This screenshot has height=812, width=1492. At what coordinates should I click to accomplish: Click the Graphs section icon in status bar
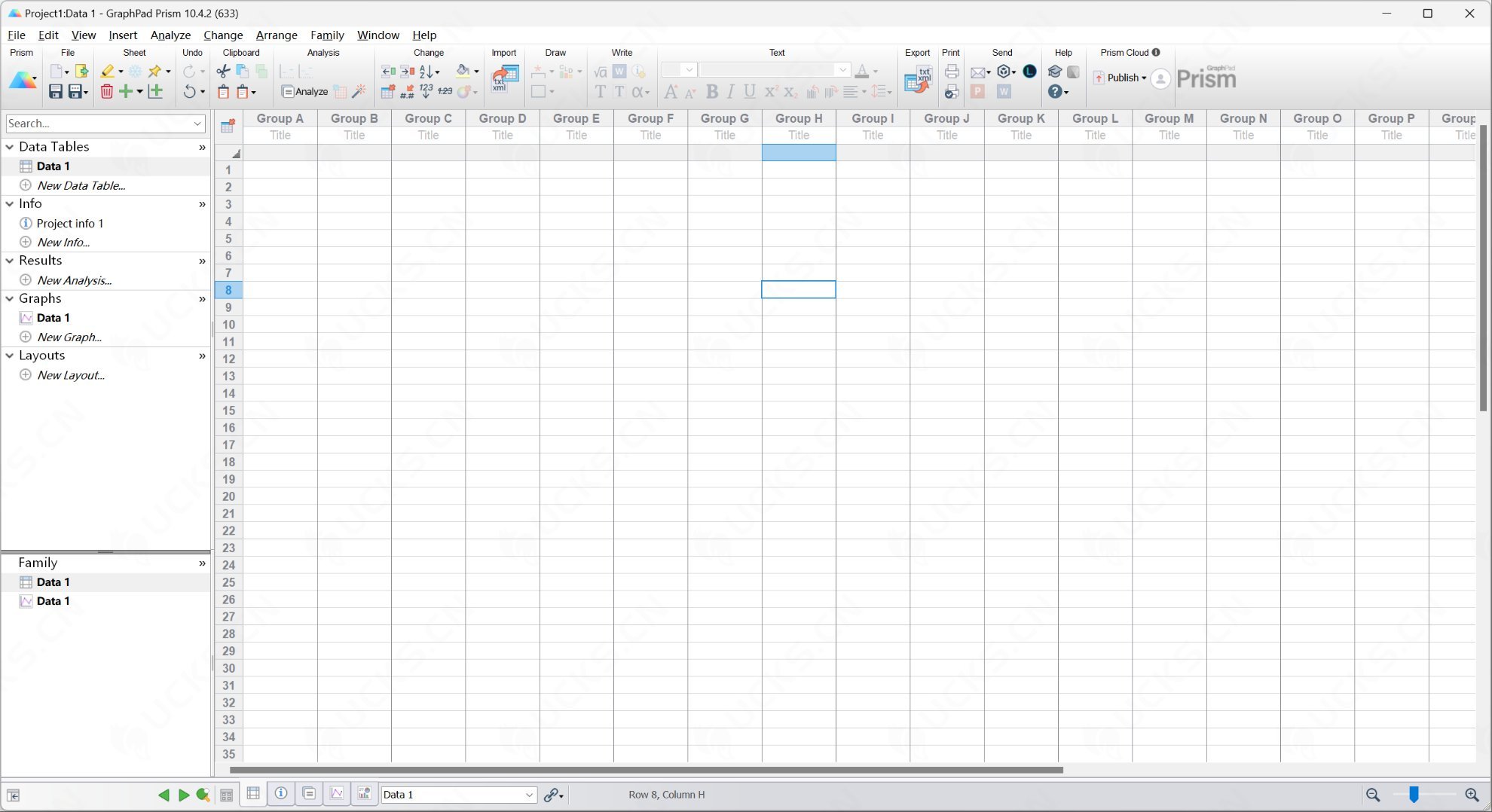(x=337, y=794)
